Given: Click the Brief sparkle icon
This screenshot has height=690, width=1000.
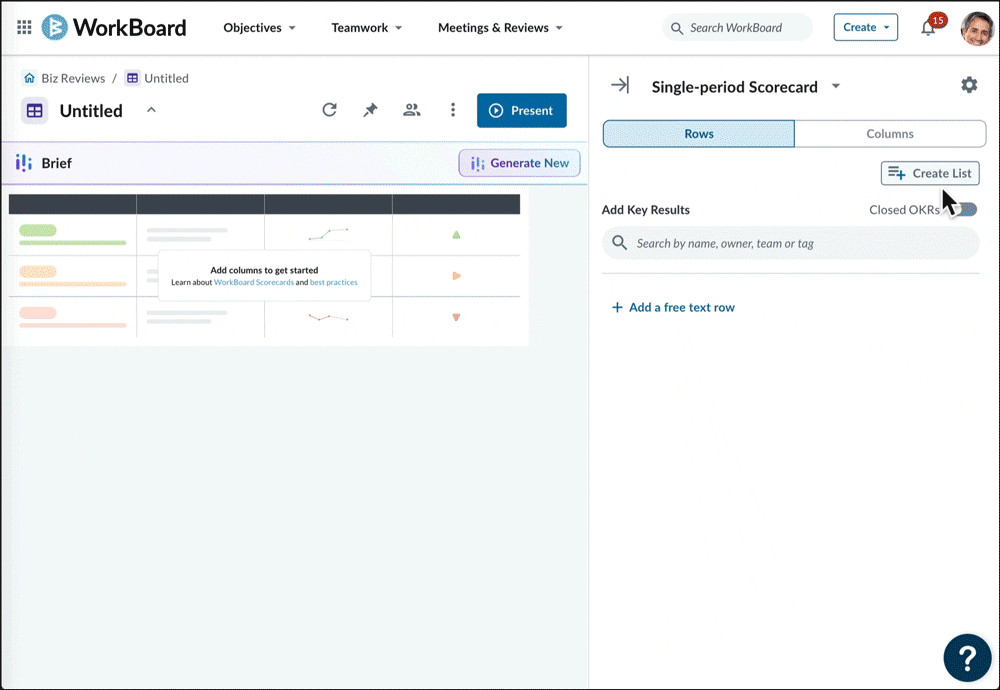Looking at the screenshot, I should (24, 163).
